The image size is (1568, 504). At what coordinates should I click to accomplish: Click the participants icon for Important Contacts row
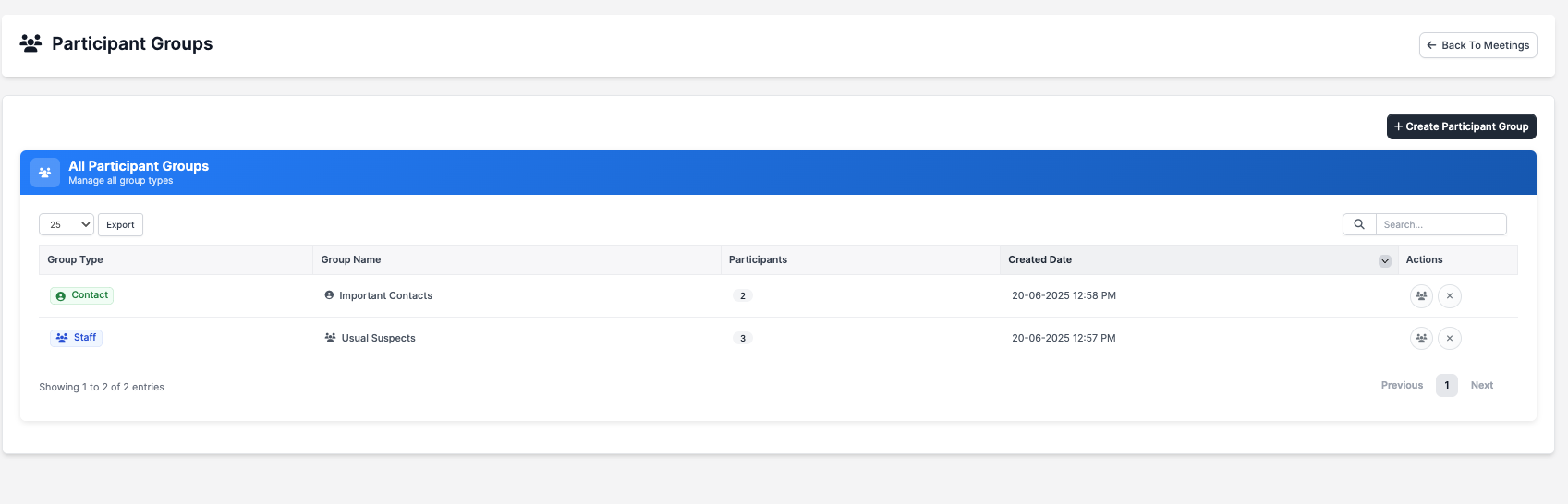(x=1421, y=296)
